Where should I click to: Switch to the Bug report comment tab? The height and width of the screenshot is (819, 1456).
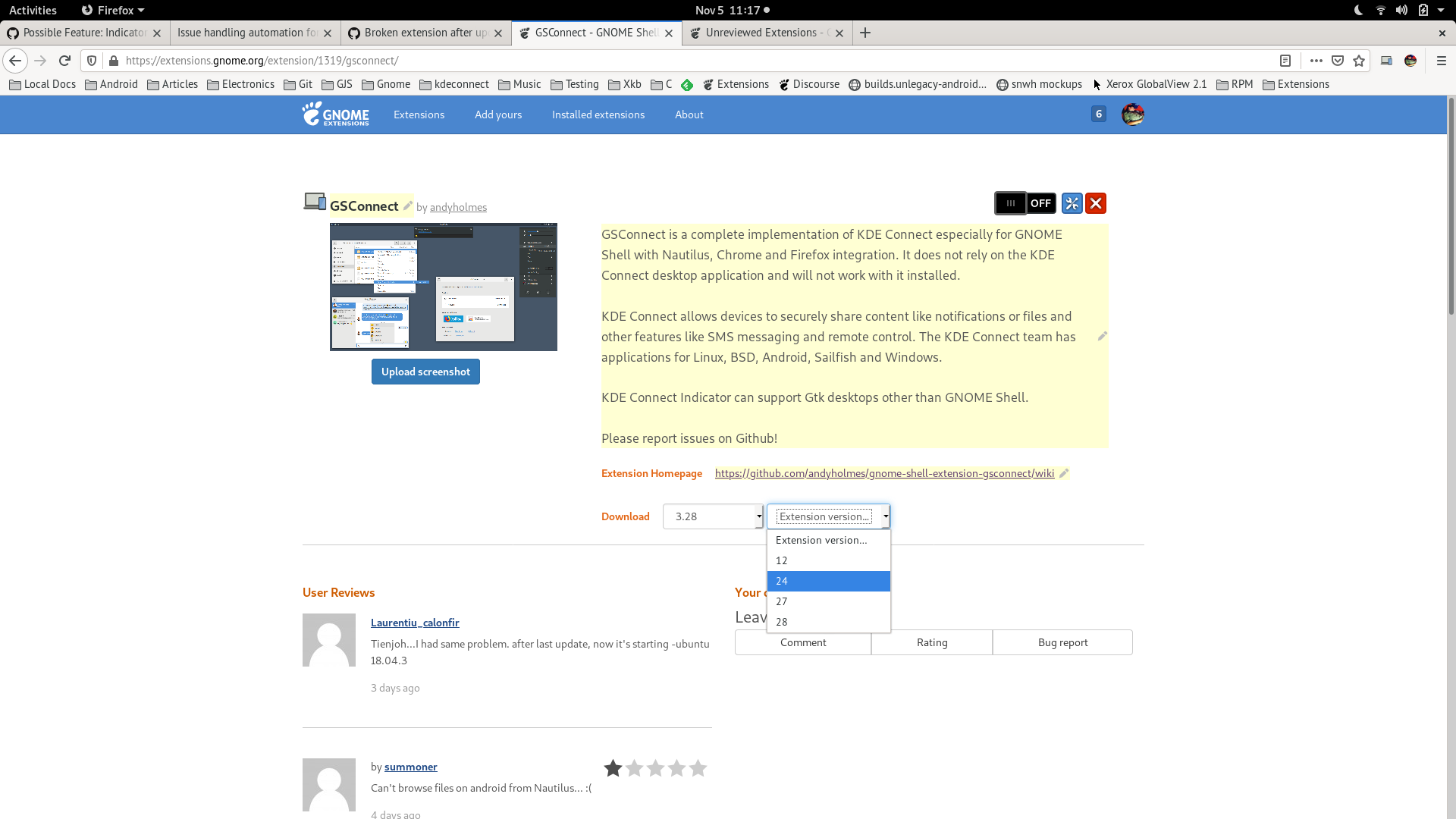[x=1062, y=642]
